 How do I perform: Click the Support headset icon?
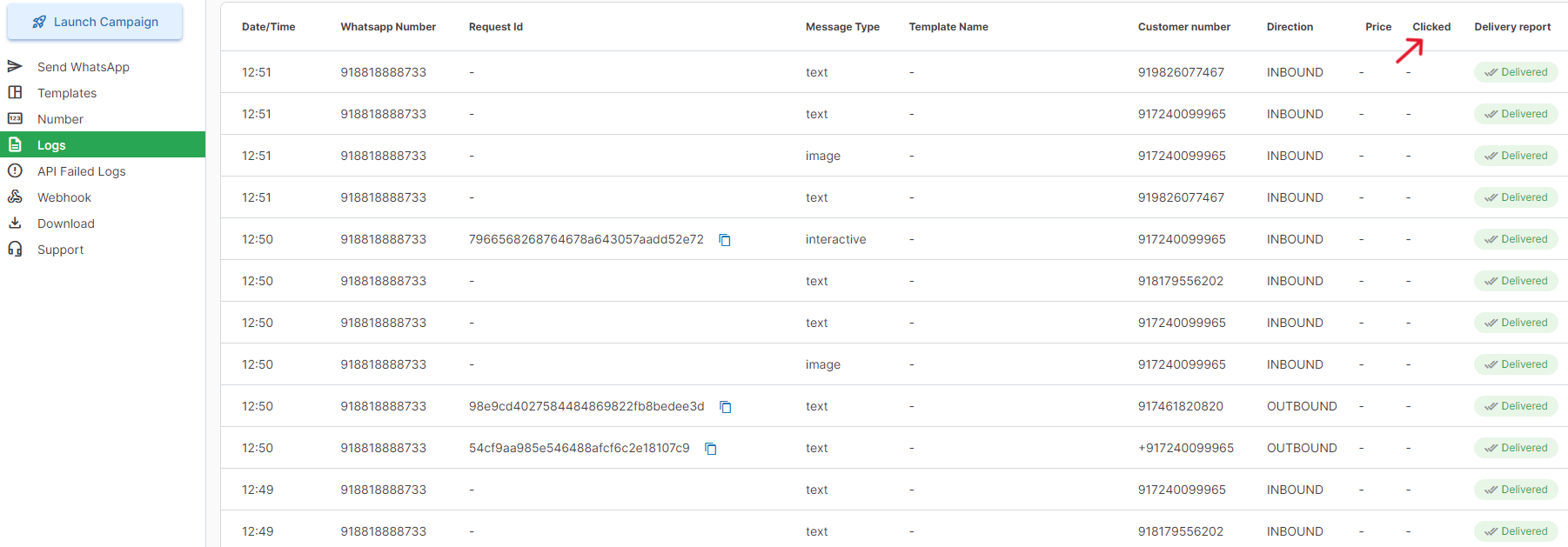(15, 249)
